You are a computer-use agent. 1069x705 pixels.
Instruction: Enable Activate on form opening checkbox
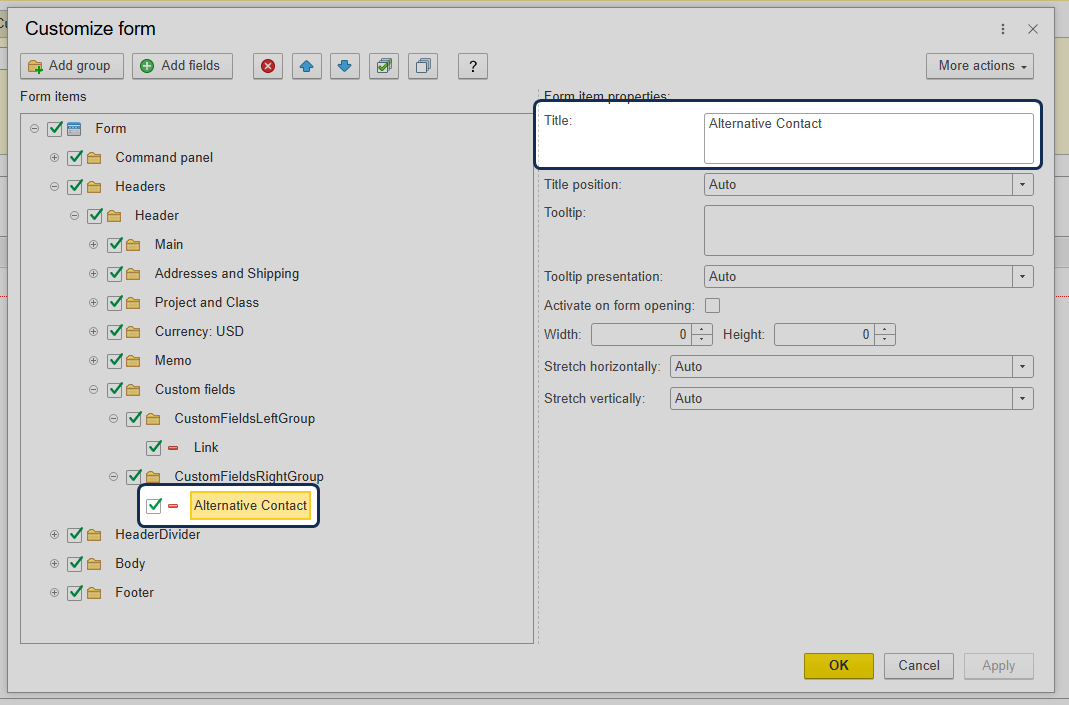point(713,305)
